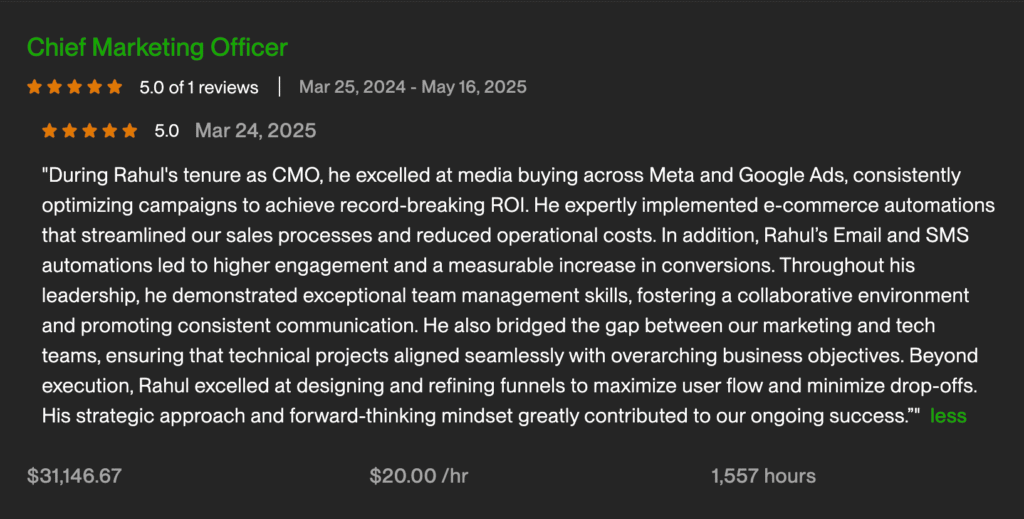Image resolution: width=1024 pixels, height=519 pixels.
Task: Click first star beside "5.0 of 1 reviews"
Action: tap(35, 87)
